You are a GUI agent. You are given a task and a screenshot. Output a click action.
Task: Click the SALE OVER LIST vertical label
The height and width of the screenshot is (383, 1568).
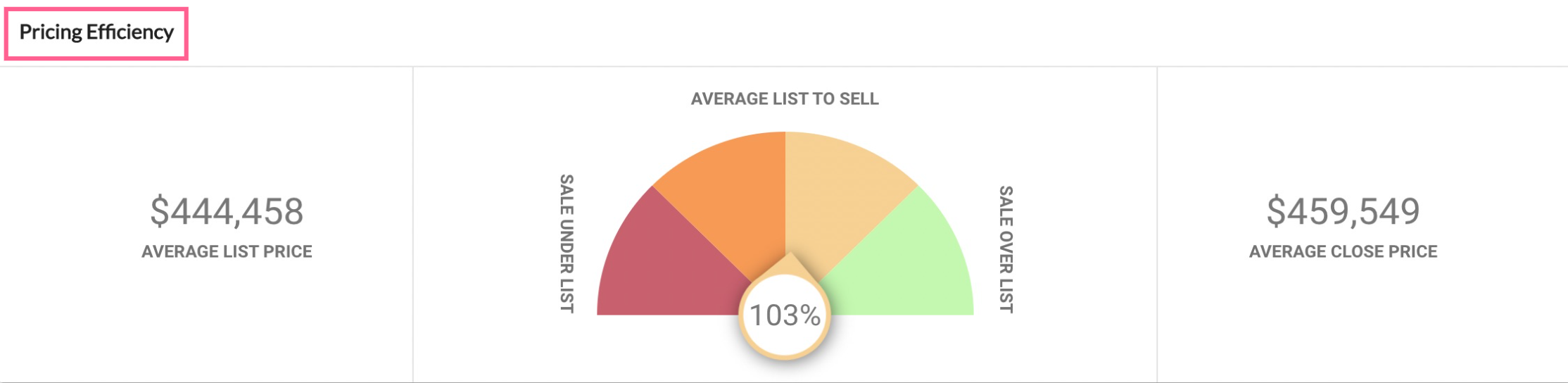(x=1006, y=249)
